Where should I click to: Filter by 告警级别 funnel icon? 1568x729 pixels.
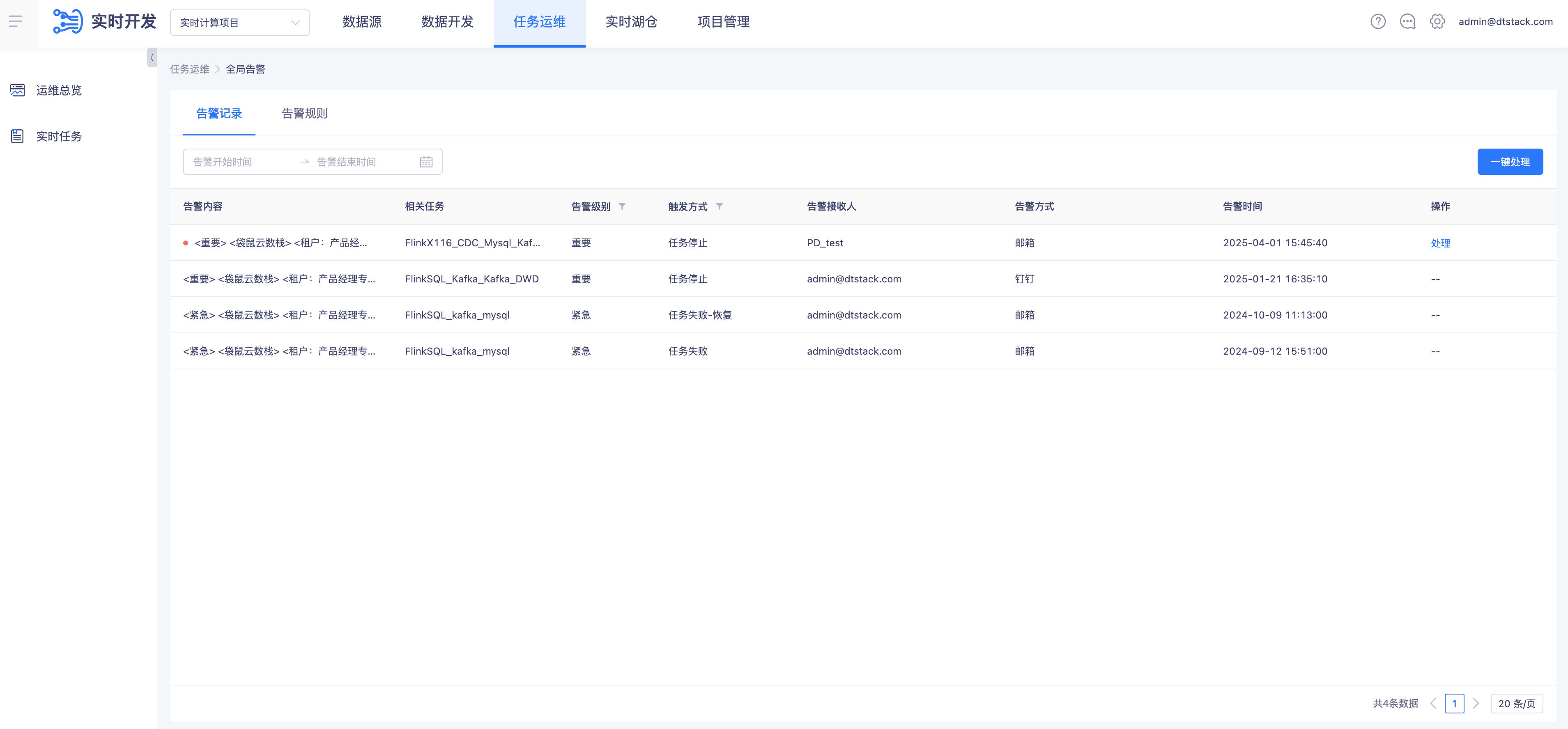tap(622, 206)
